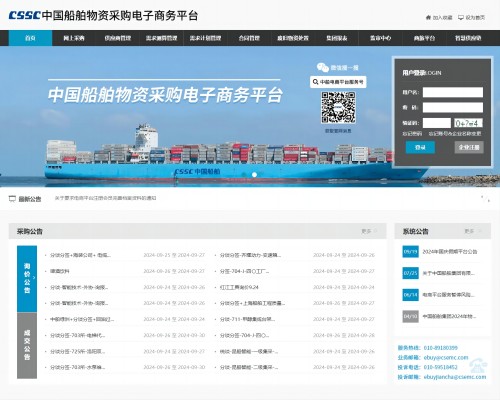
Task: Focus the 密码 input field
Action: click(x=453, y=107)
